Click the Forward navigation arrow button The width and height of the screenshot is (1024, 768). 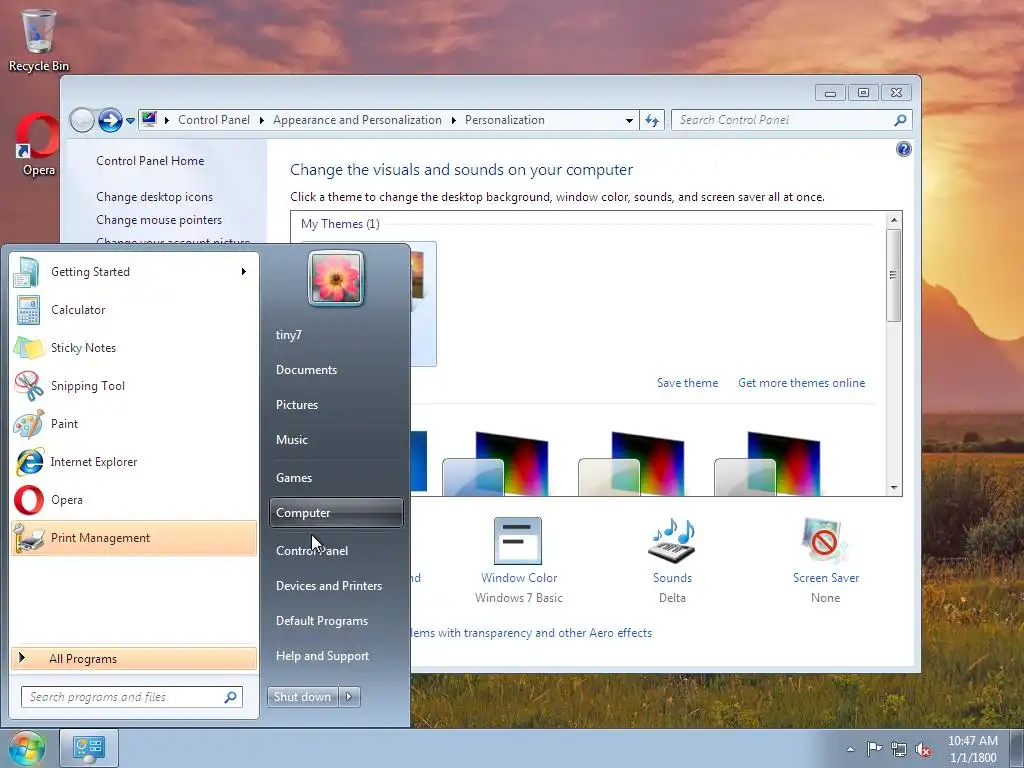click(110, 120)
